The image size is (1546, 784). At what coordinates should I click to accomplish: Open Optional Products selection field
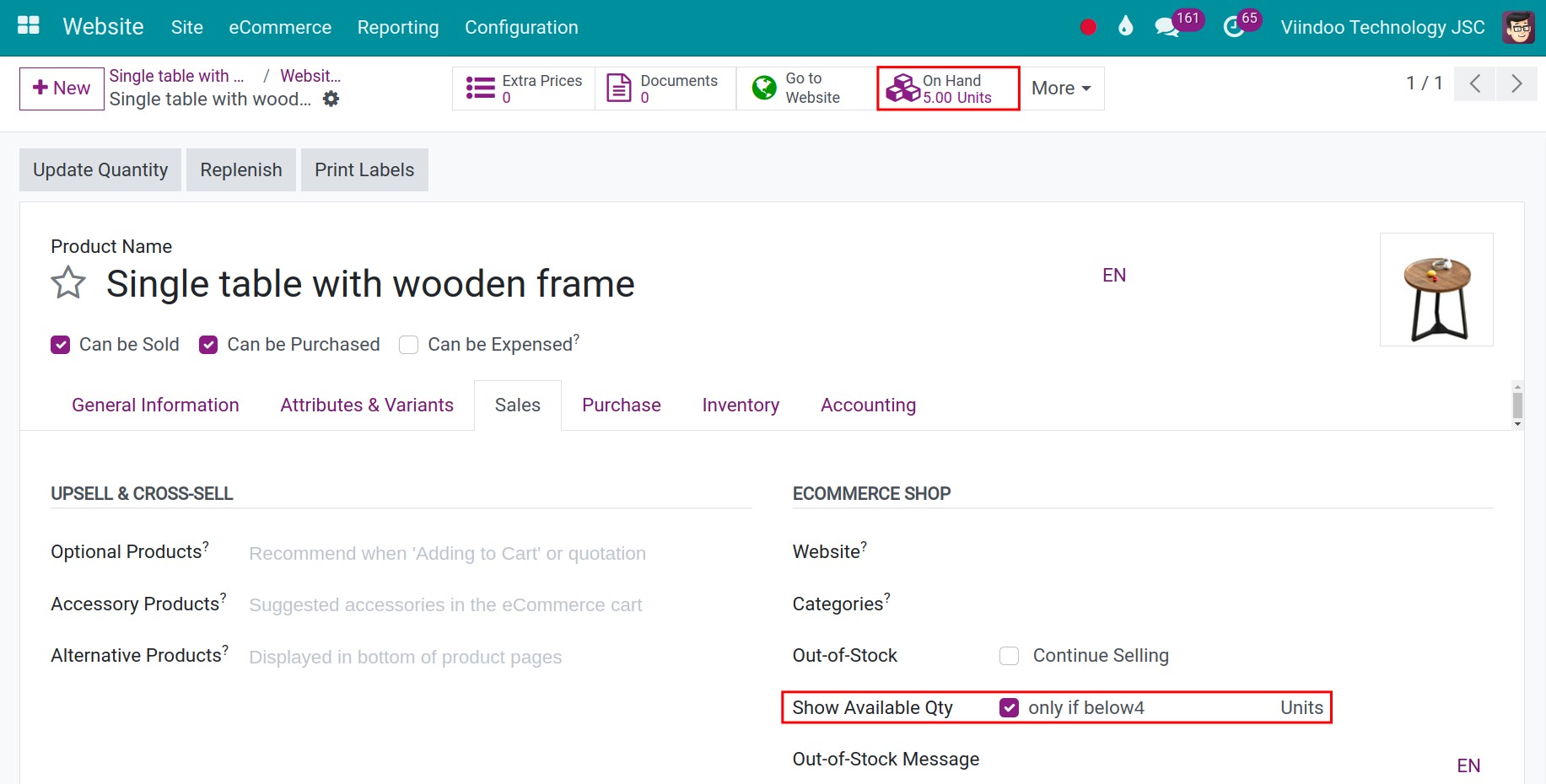[499, 553]
